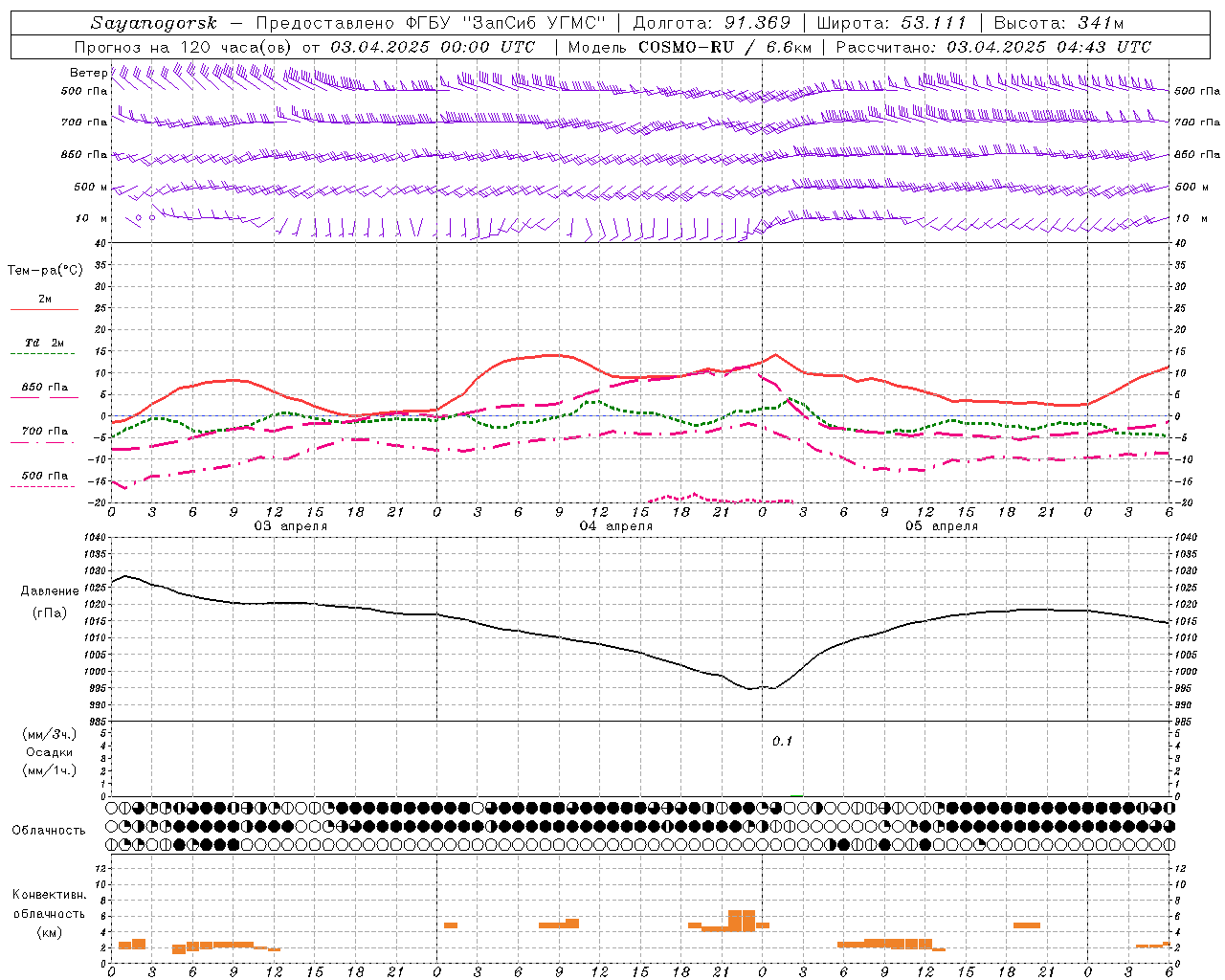Click the dashed pink line sample under the bottom 500 гПа legend
Viewport: 1225px width, 980px height.
coord(42,487)
